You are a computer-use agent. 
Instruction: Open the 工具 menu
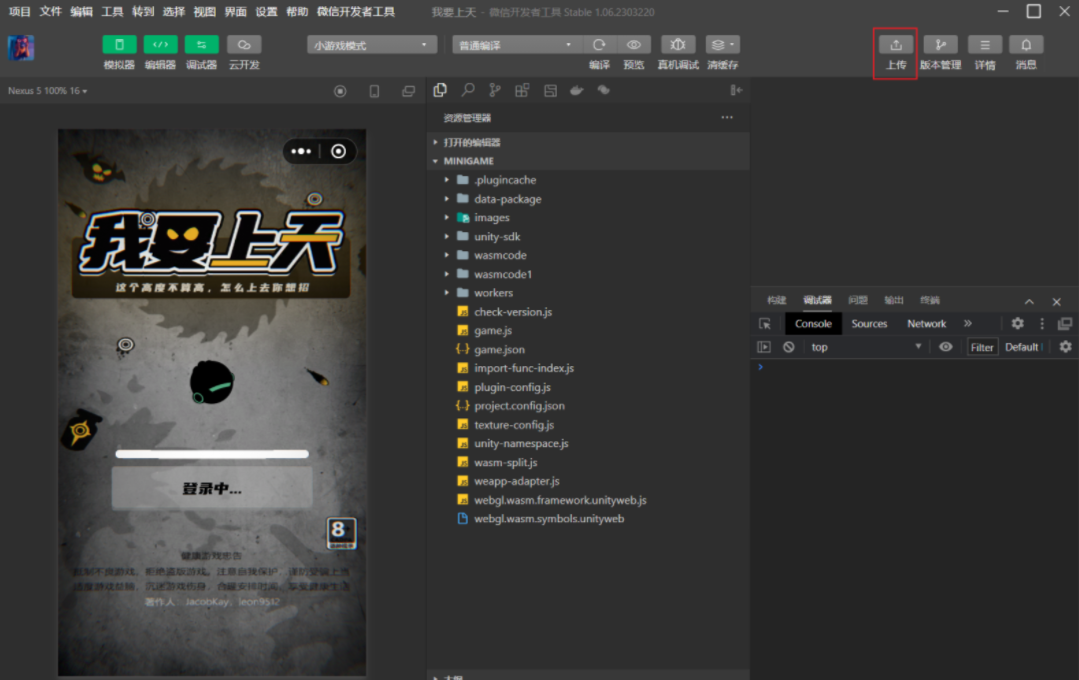coord(112,12)
